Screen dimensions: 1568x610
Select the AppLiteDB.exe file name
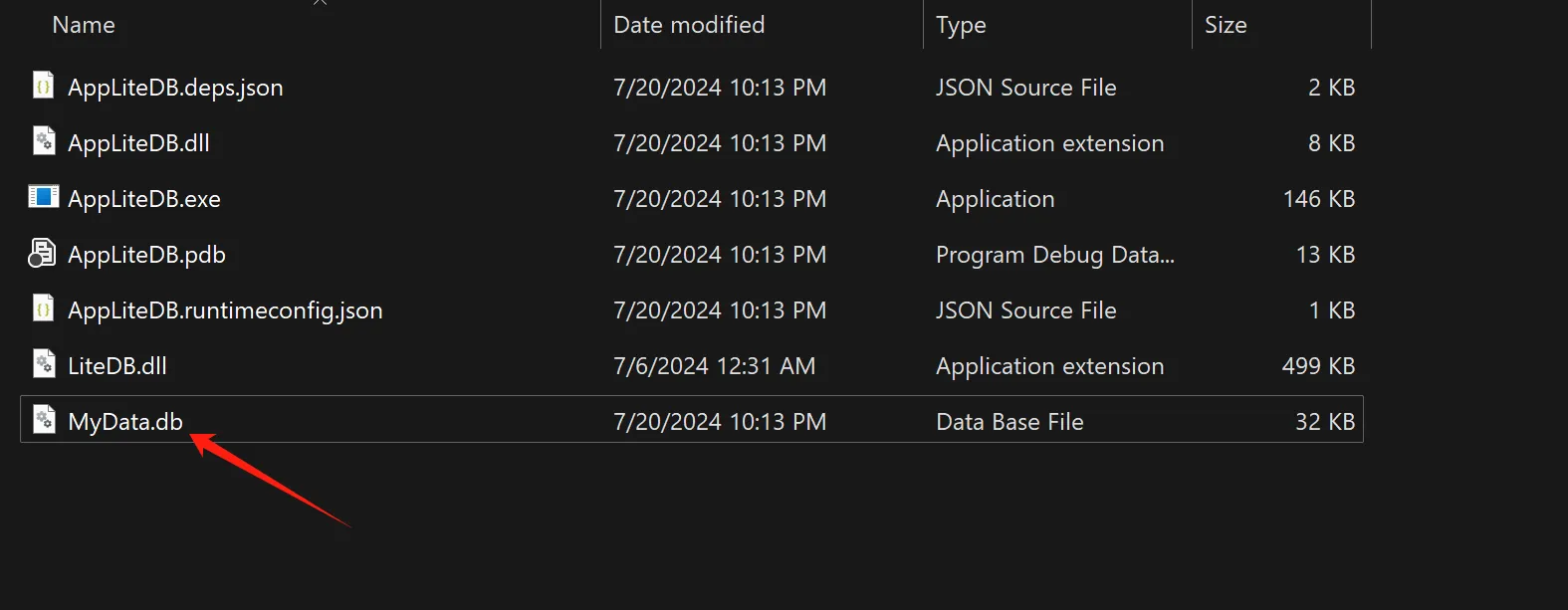144,199
